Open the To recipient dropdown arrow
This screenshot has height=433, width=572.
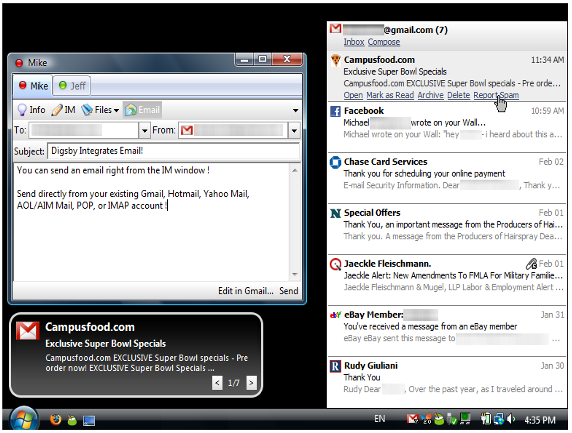[144, 130]
